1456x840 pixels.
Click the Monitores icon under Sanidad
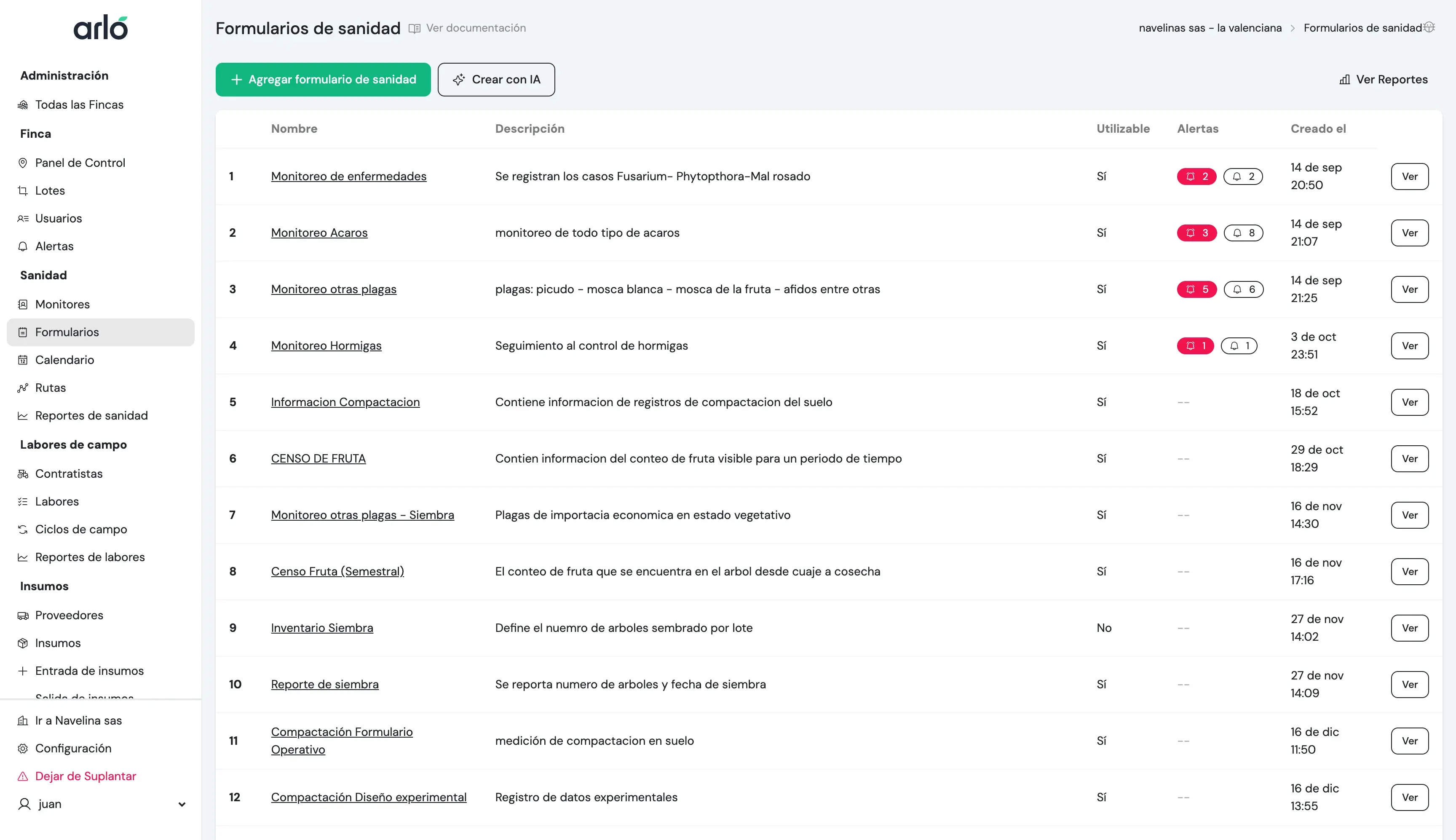point(22,304)
